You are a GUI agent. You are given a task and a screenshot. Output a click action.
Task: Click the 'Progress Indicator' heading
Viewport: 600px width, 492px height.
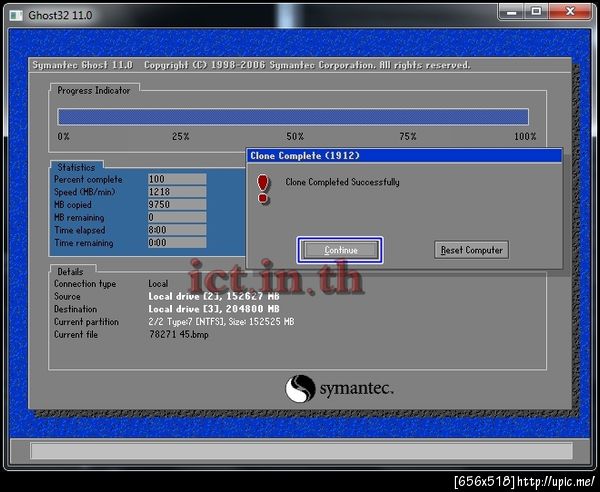coord(94,91)
